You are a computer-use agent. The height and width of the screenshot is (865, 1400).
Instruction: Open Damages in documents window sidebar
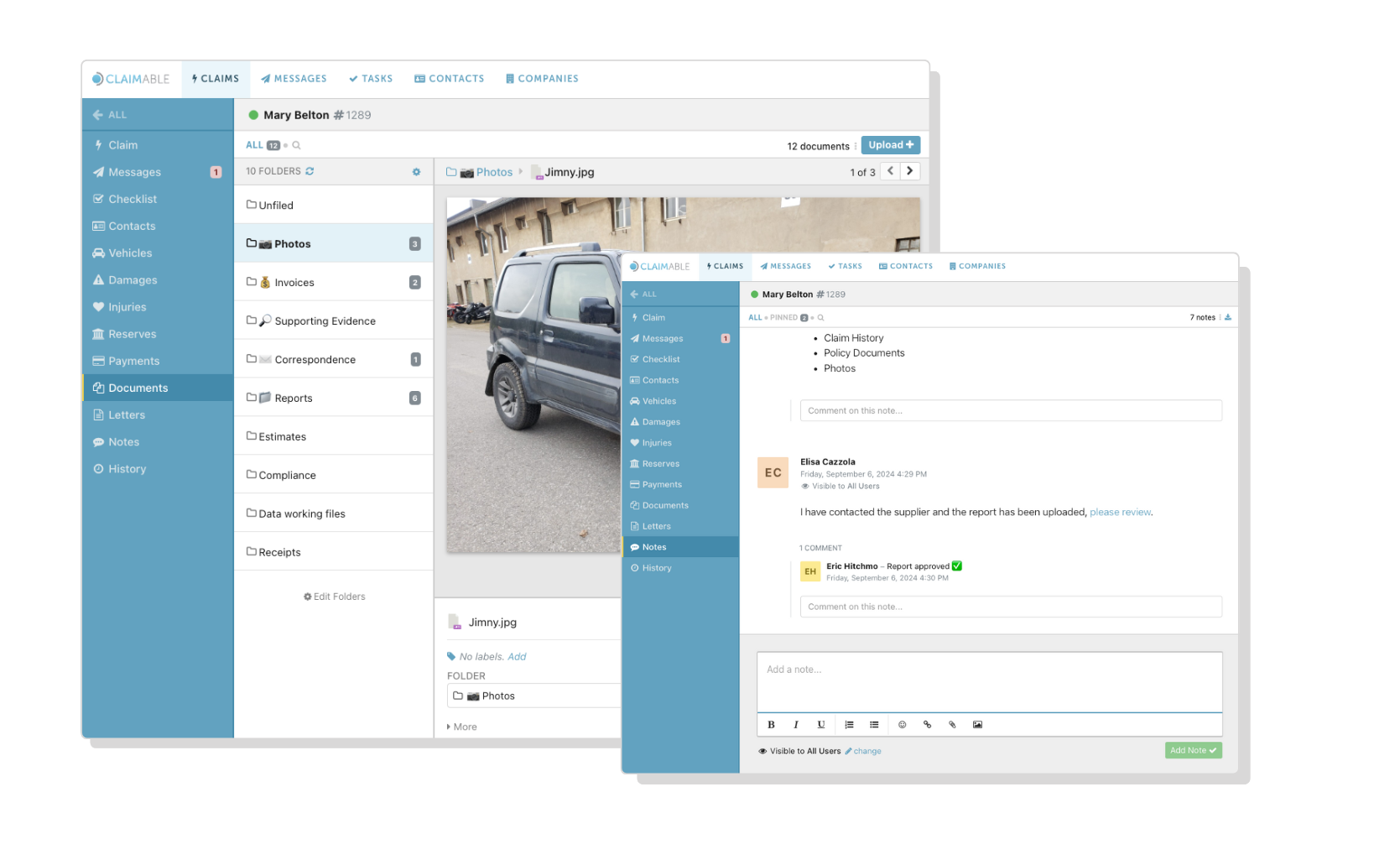[158, 280]
